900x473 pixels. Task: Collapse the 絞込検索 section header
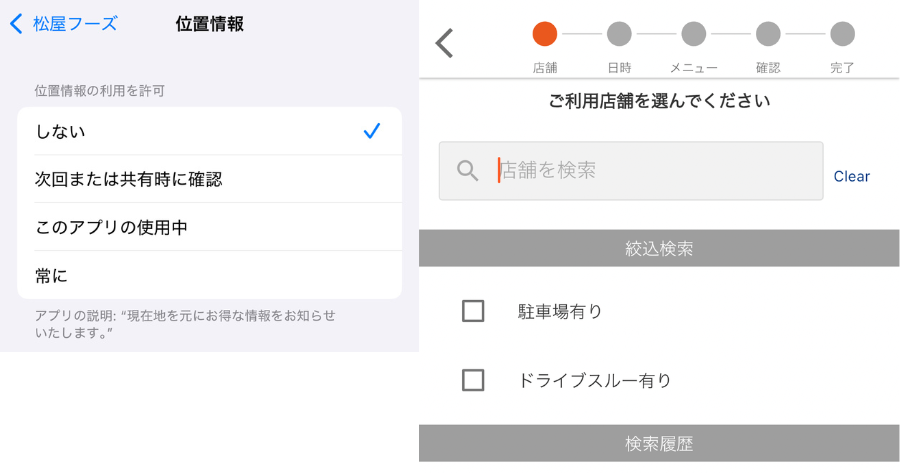pyautogui.click(x=659, y=248)
